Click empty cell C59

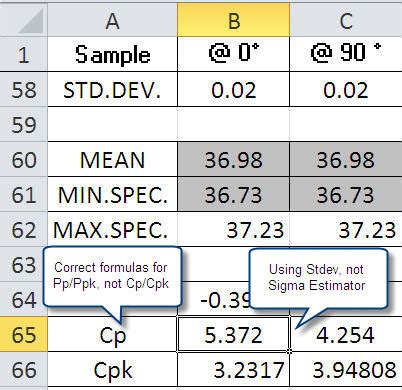click(346, 124)
